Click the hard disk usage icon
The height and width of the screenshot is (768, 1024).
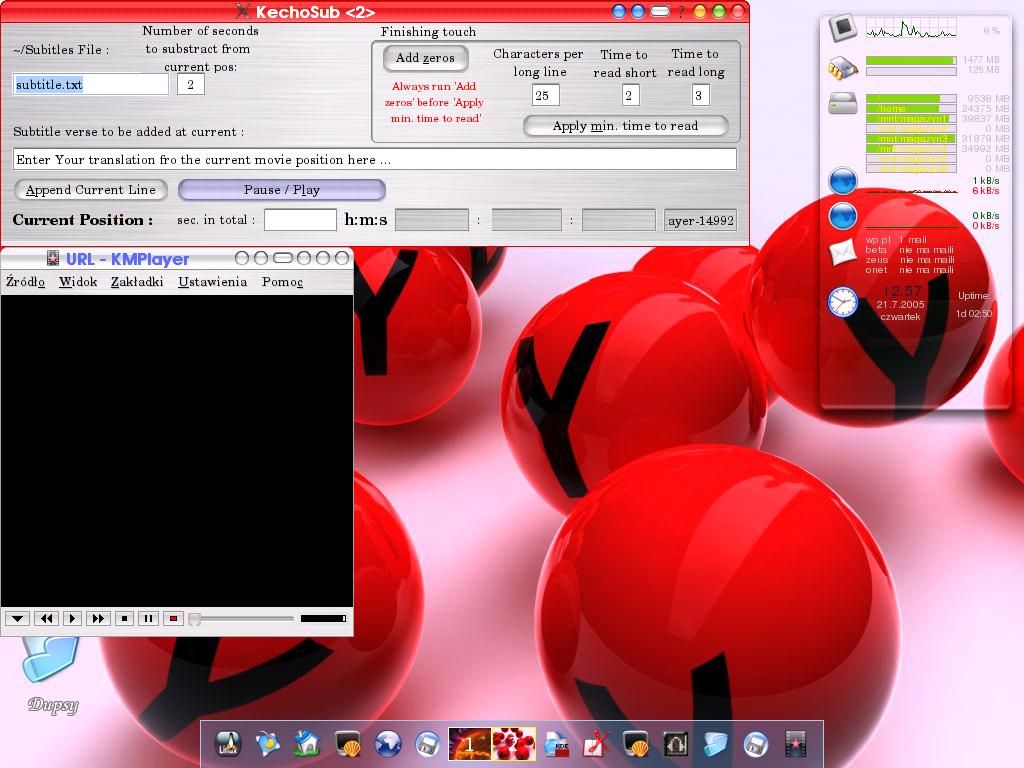(843, 103)
